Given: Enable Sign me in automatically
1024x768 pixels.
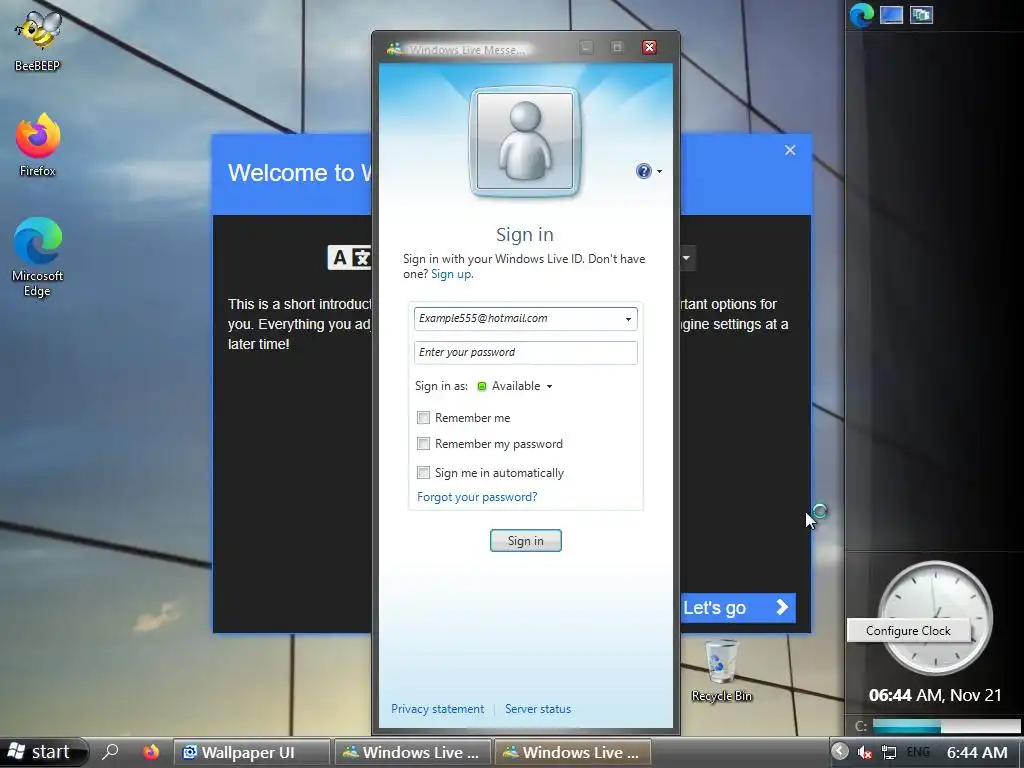Looking at the screenshot, I should (x=423, y=472).
